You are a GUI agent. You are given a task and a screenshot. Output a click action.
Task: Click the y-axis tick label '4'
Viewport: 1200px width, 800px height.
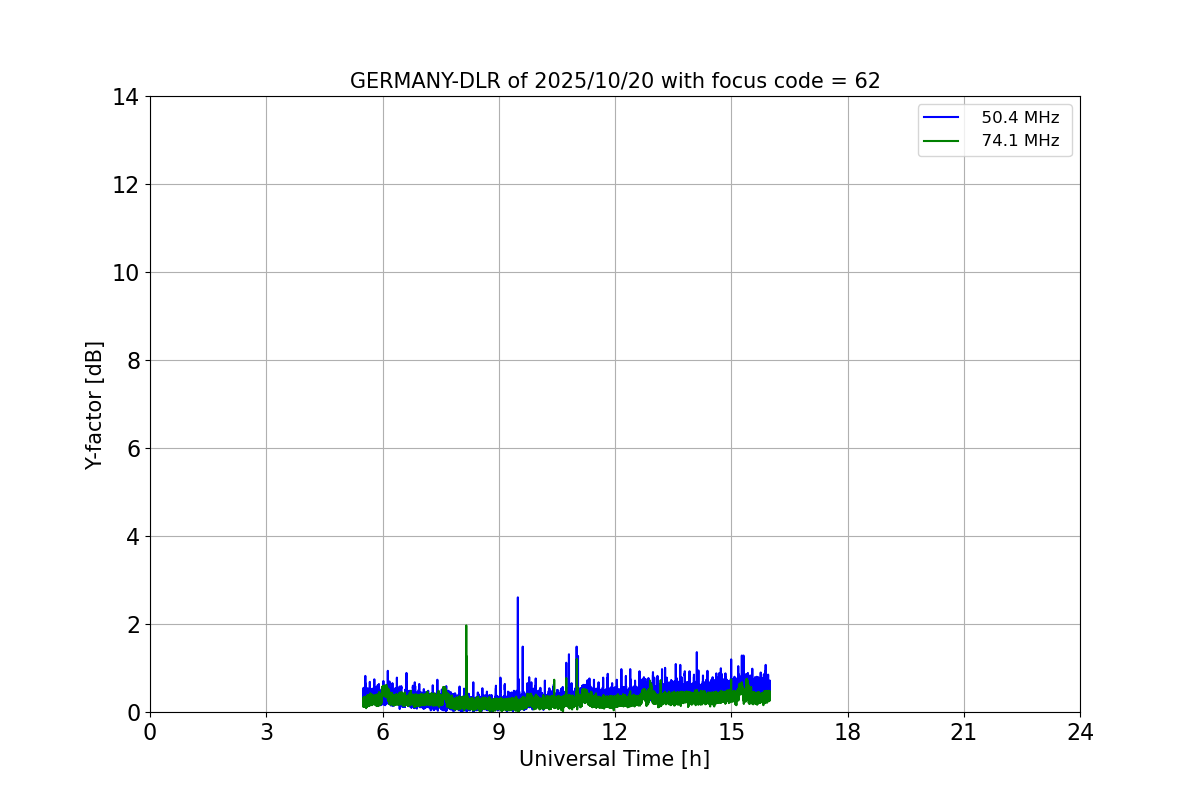pos(132,537)
